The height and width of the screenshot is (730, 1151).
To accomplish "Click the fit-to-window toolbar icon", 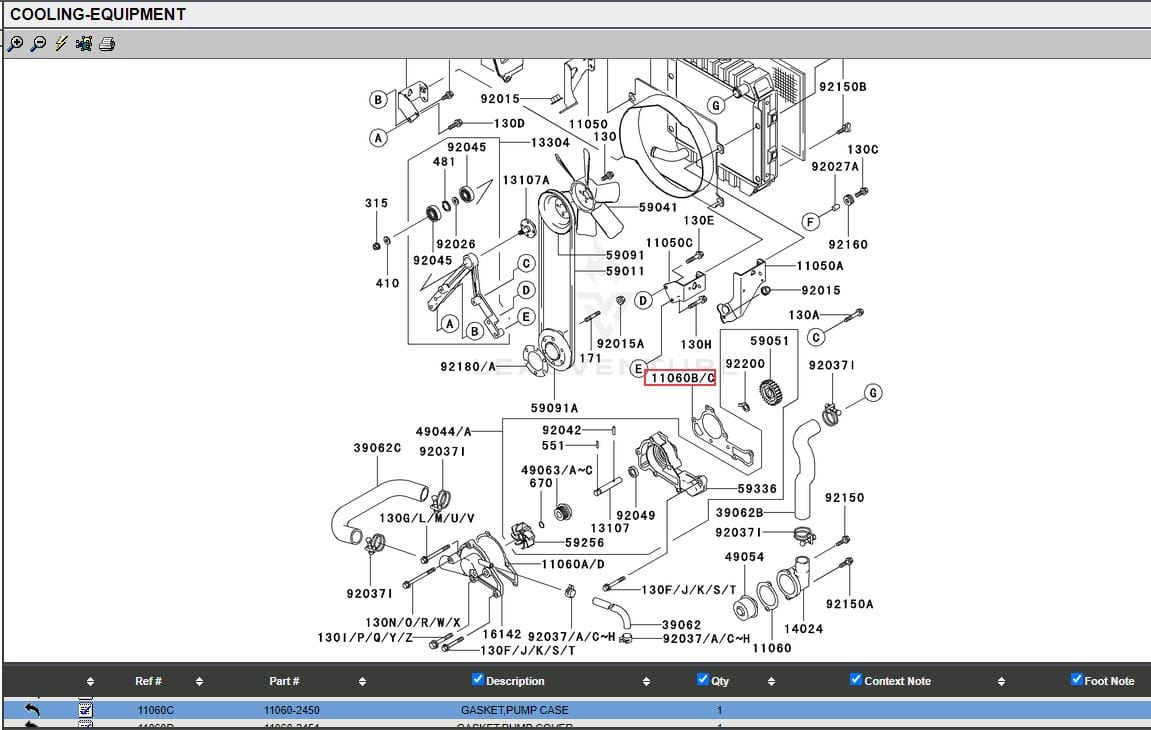I will click(84, 44).
